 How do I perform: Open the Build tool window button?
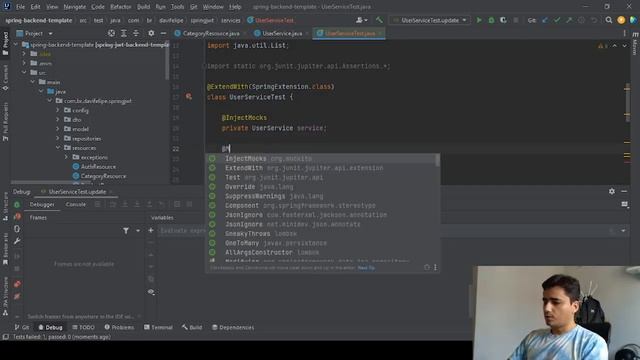click(192, 327)
